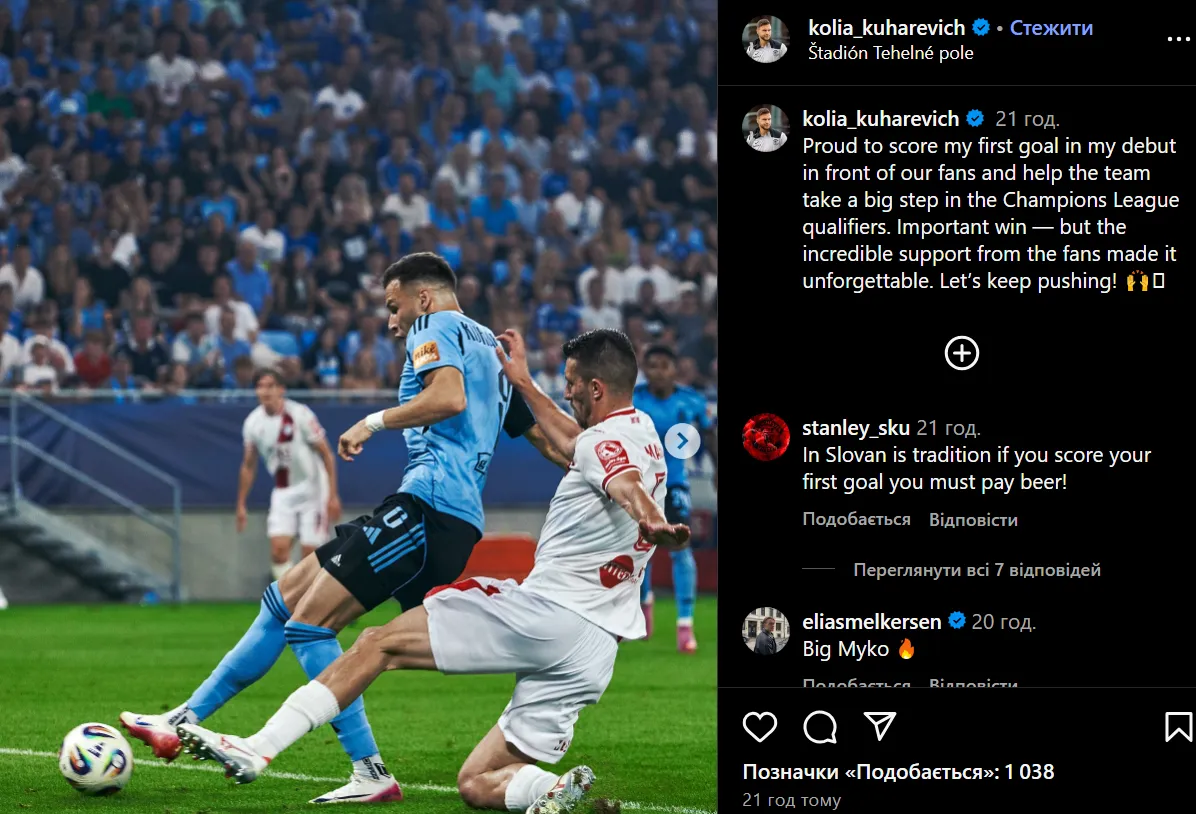
Task: Open stanley_sku username link
Action: coord(855,428)
